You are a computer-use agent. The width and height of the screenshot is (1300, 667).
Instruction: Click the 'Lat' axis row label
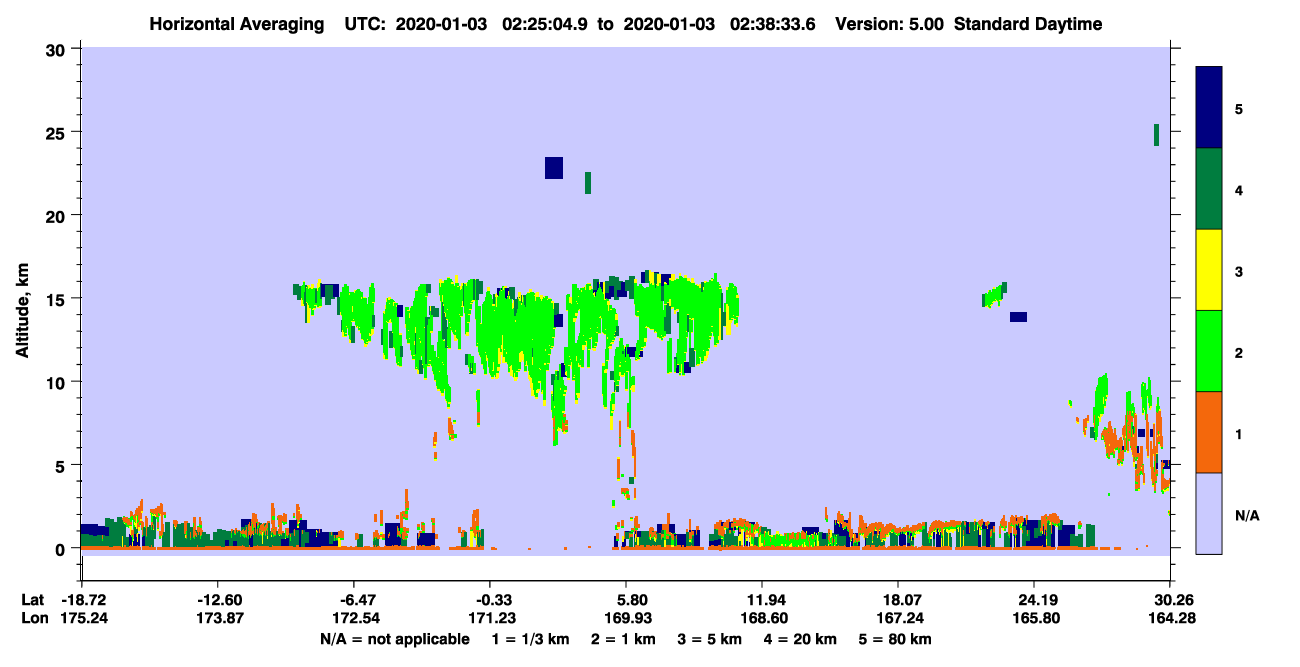click(x=32, y=600)
